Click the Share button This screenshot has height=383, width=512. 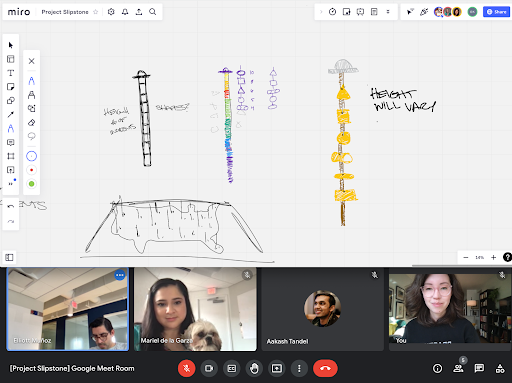(x=496, y=12)
